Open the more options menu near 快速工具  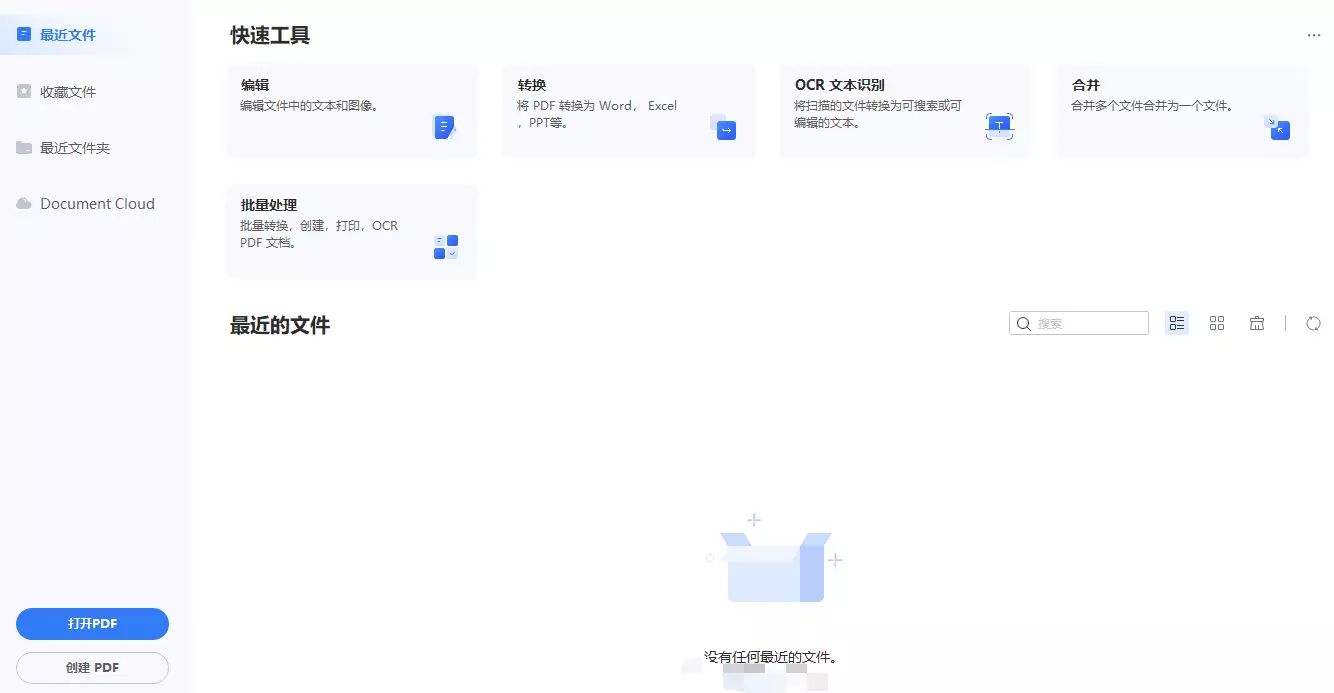1313,33
